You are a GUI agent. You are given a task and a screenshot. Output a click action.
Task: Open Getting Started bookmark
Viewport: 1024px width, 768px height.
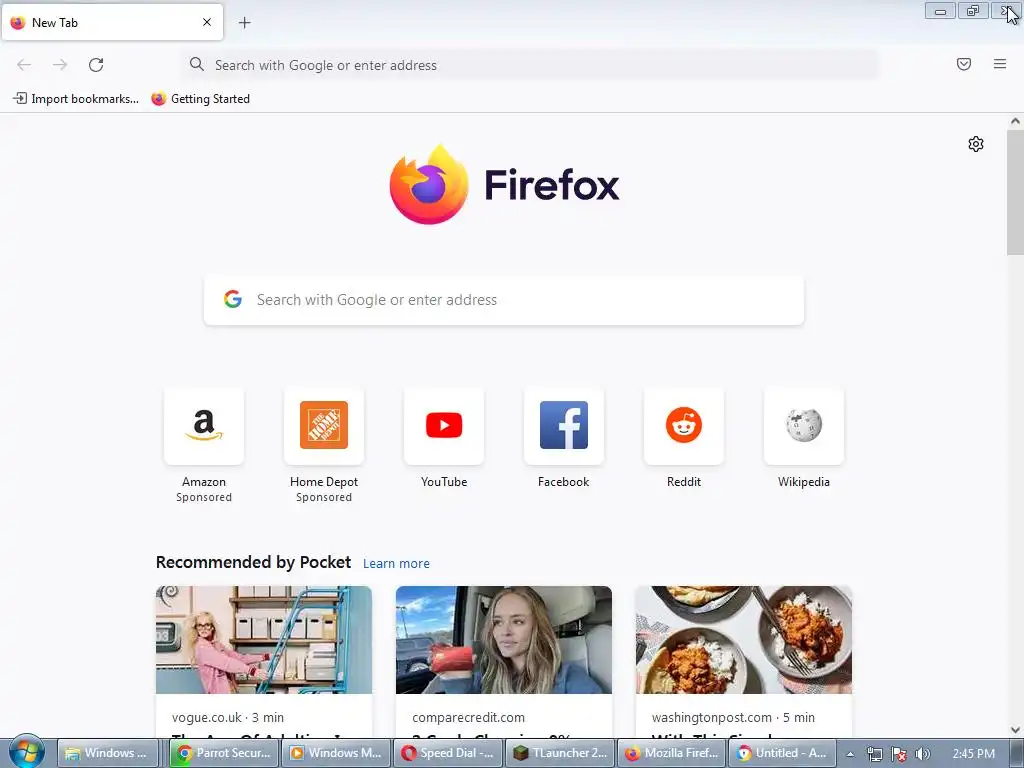(200, 99)
